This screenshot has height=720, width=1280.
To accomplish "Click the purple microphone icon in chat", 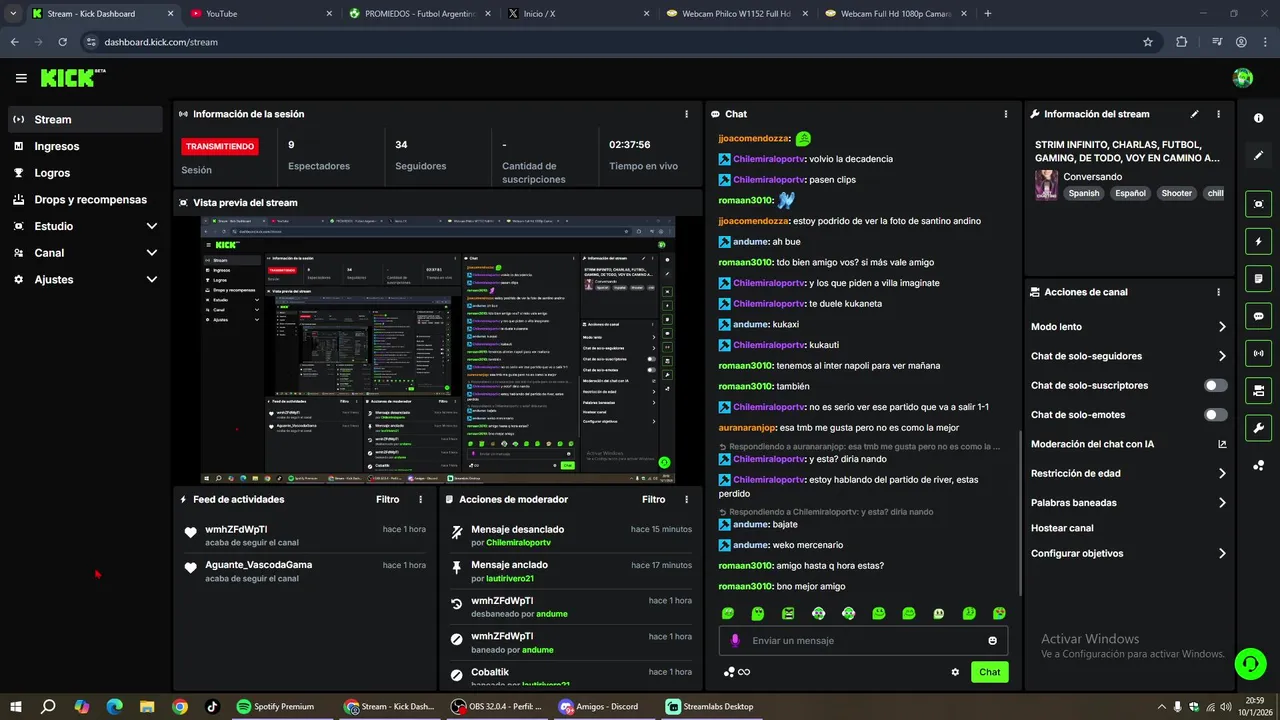I will 735,640.
